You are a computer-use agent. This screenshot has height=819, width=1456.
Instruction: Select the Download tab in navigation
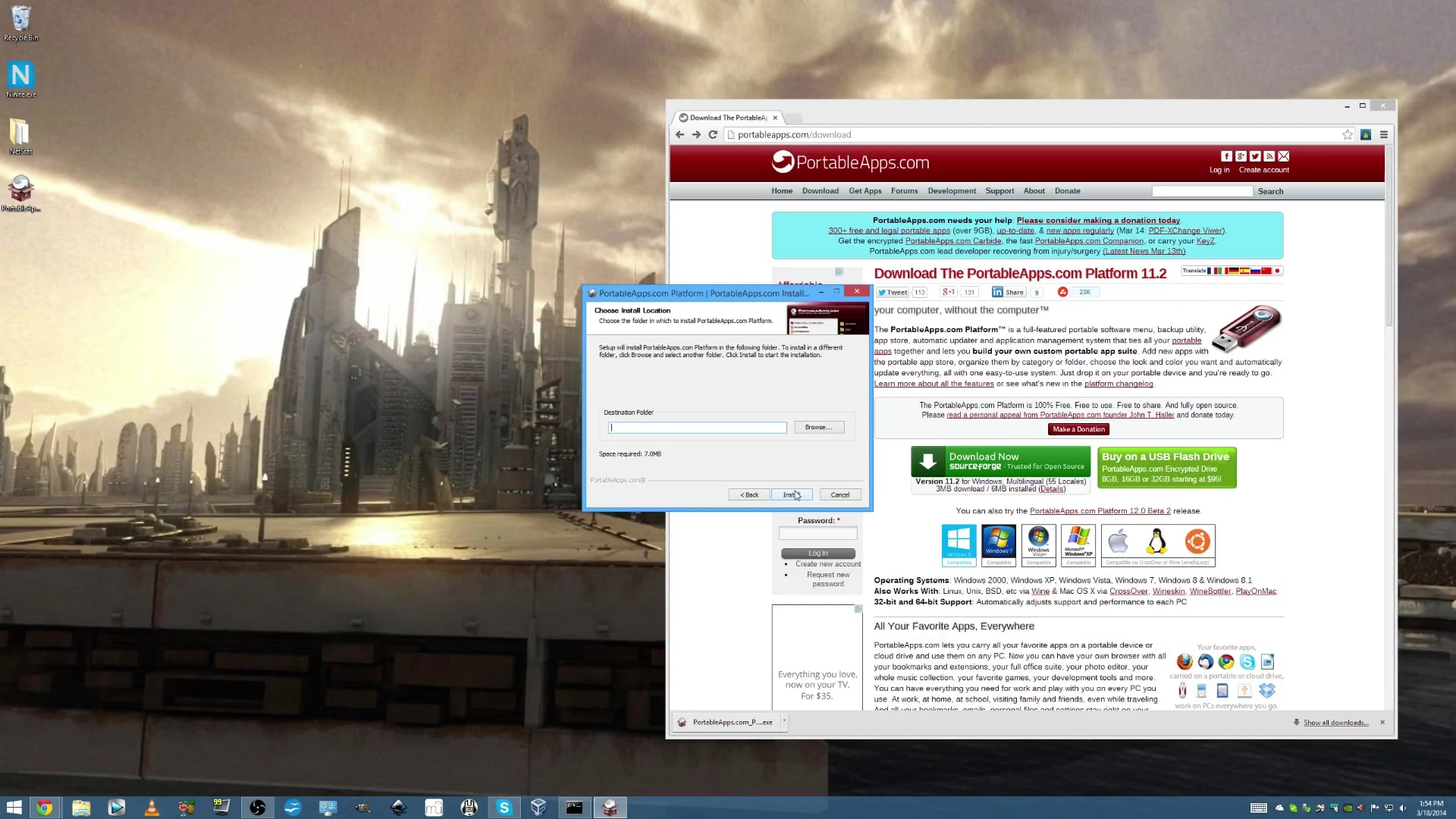pos(820,191)
